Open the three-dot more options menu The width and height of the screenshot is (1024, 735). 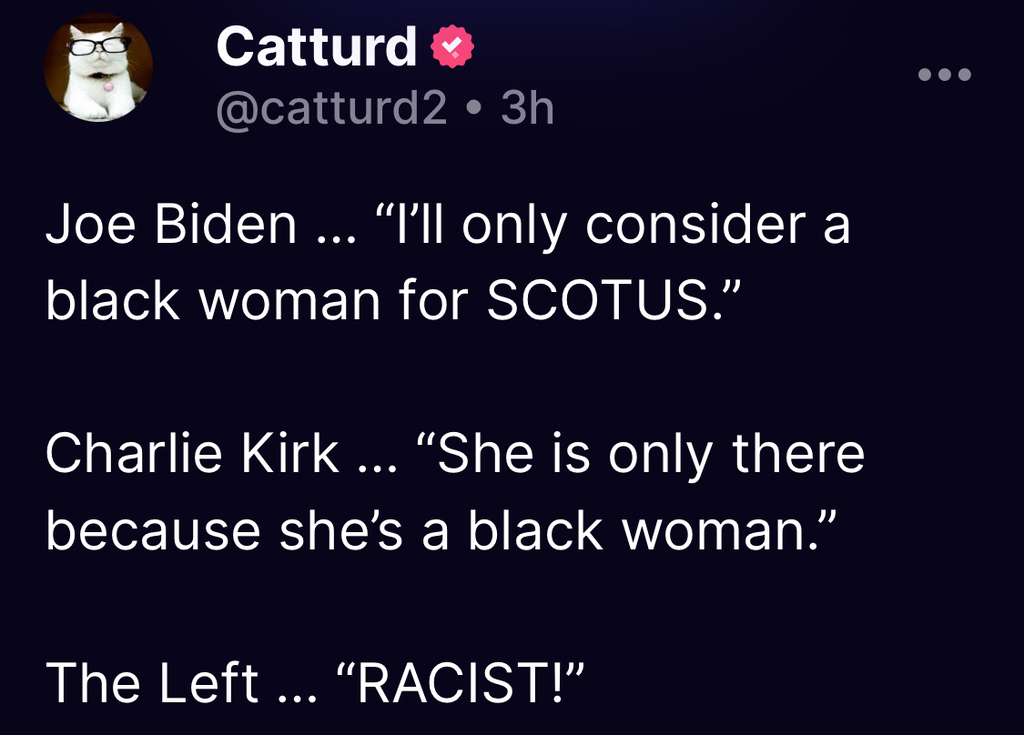[944, 75]
